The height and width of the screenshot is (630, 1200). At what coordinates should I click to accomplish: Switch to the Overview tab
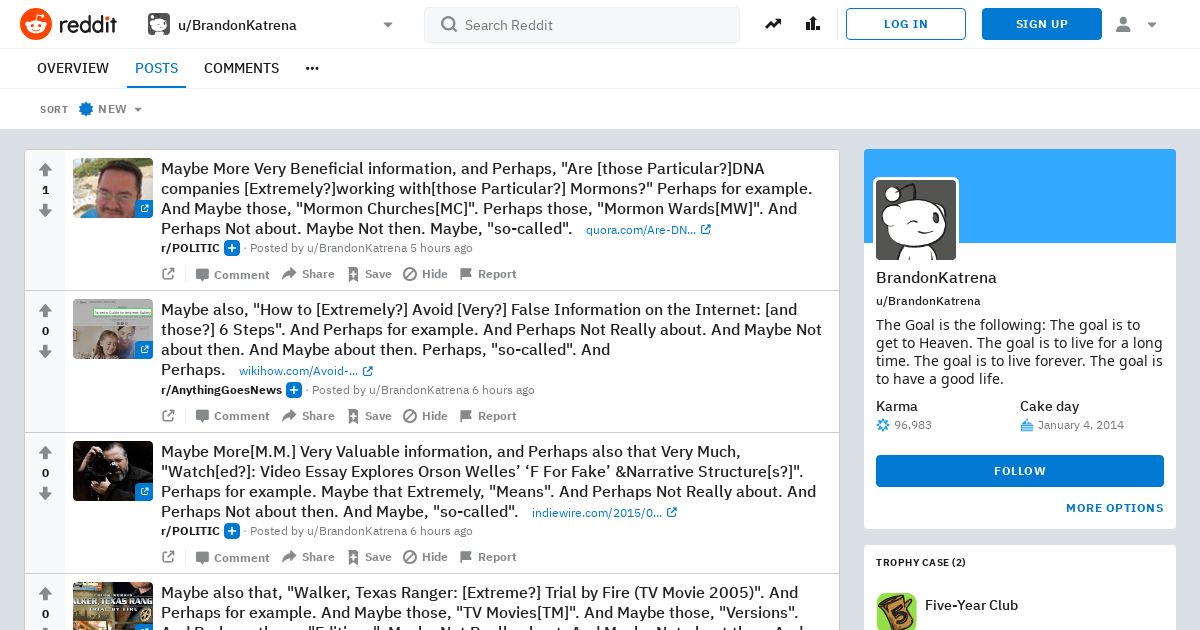pos(73,68)
